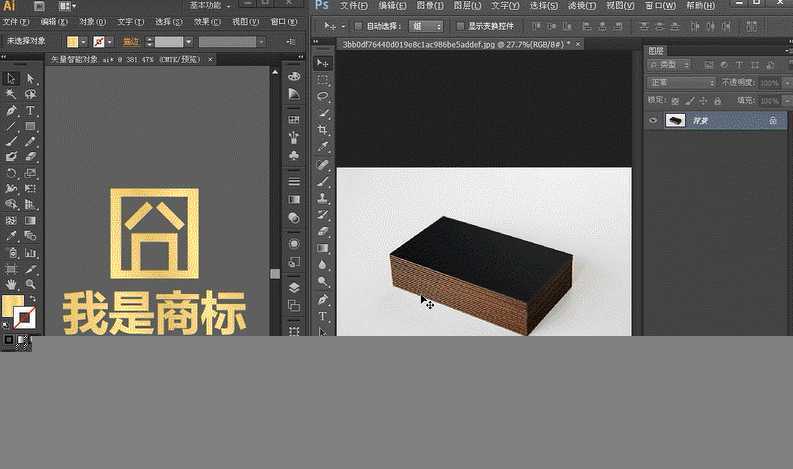The width and height of the screenshot is (793, 469).
Task: Open tool preset picker arrow in Photoshop options
Action: tap(343, 26)
